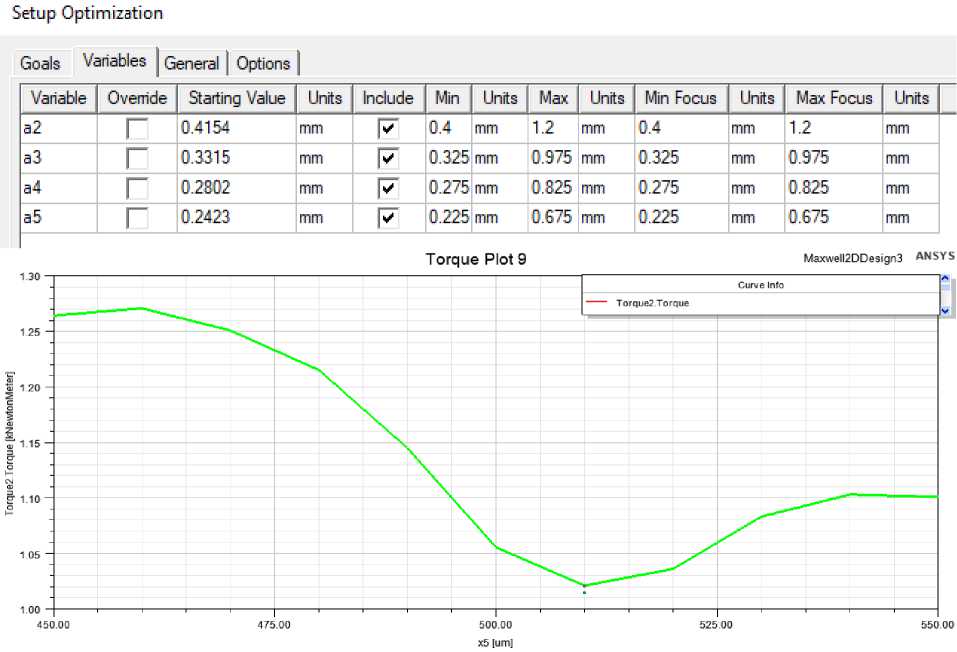Uncheck the Include checkbox for a3
Viewport: 957px width, 652px height.
pos(387,158)
